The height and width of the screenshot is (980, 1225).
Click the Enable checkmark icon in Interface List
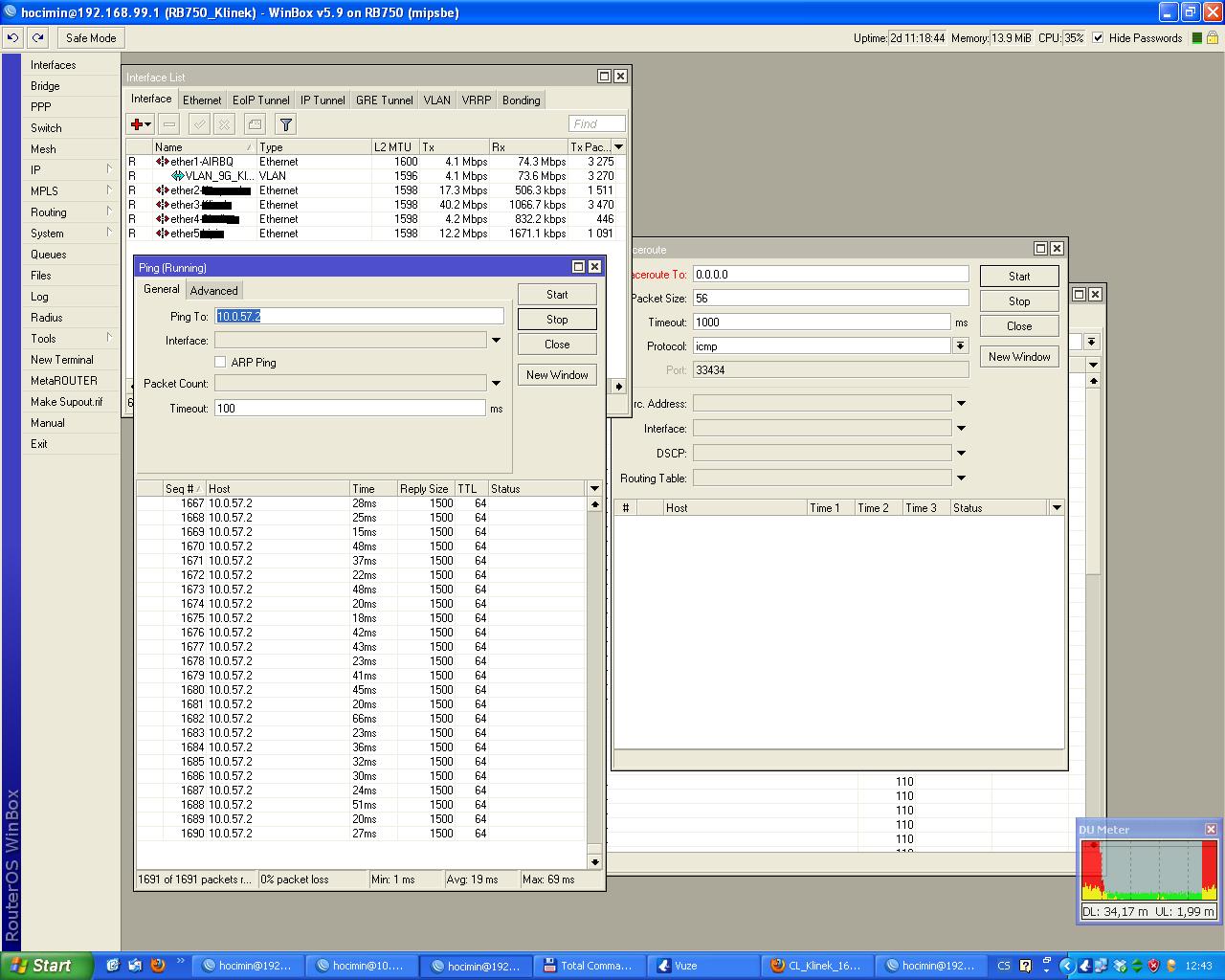(199, 124)
